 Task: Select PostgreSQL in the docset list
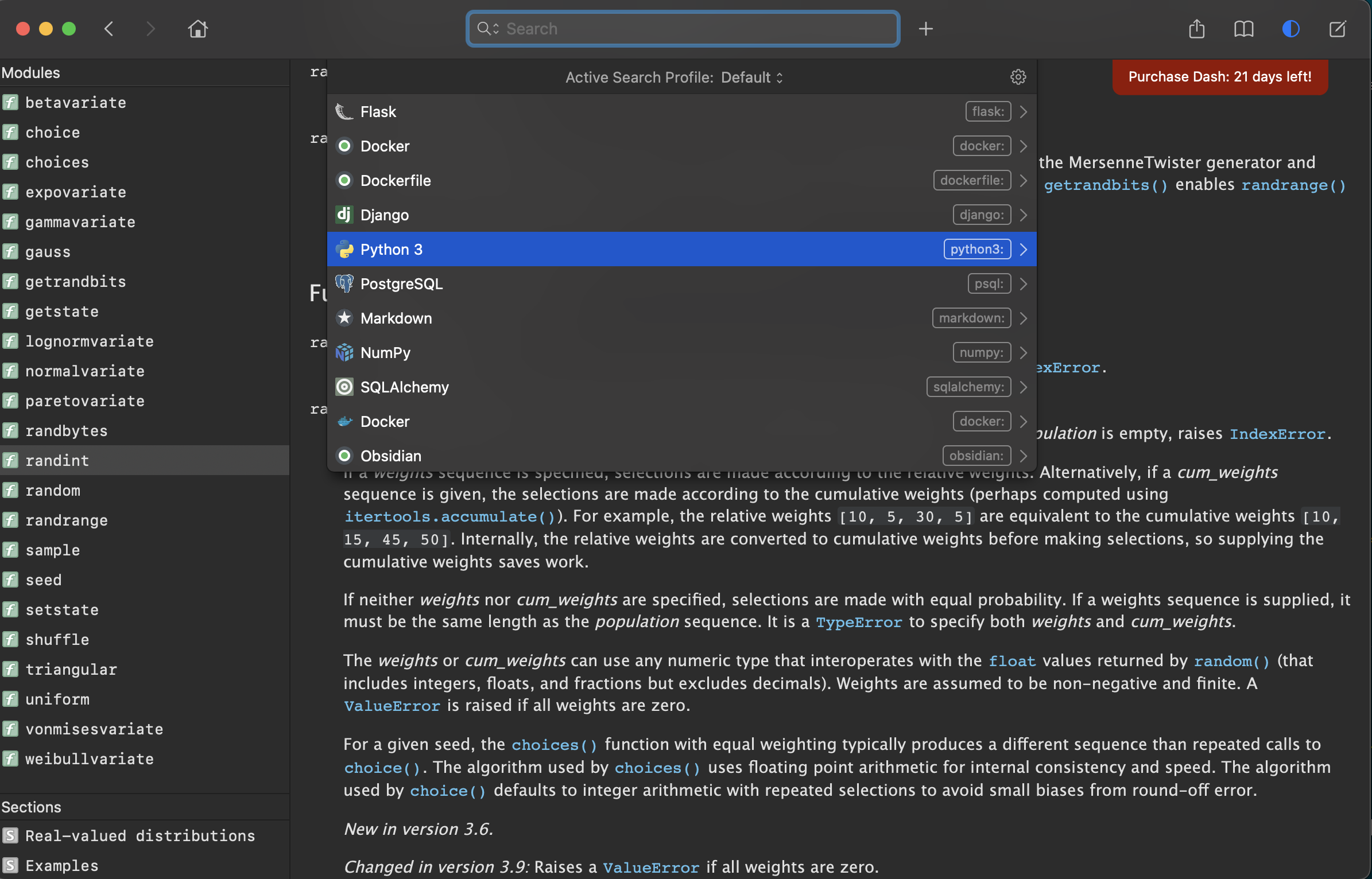tap(401, 284)
